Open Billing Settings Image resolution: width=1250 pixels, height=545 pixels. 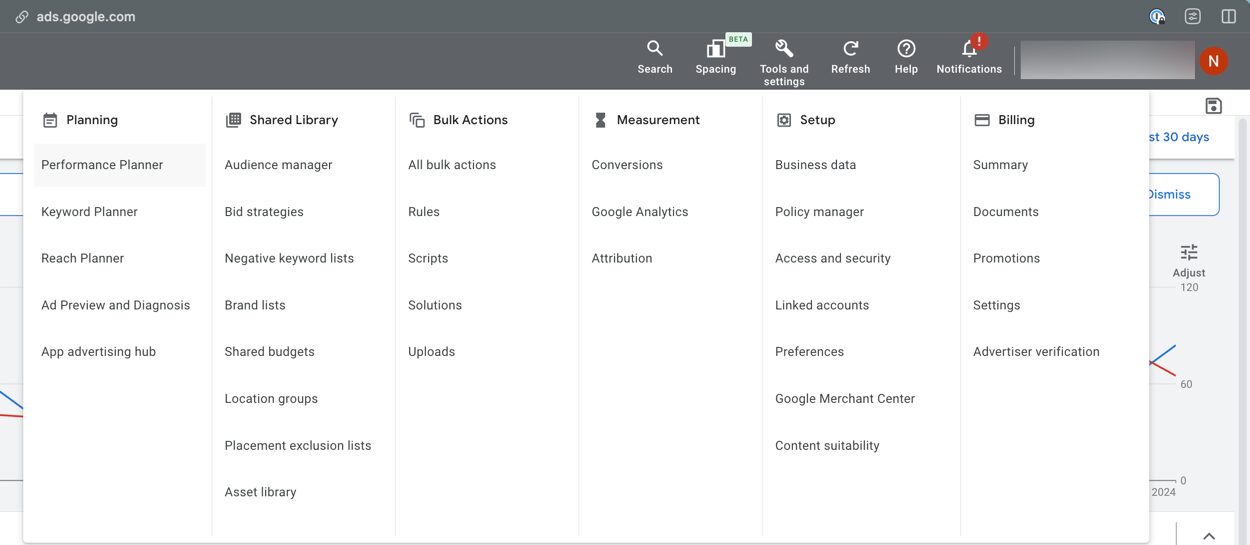pyautogui.click(x=996, y=305)
